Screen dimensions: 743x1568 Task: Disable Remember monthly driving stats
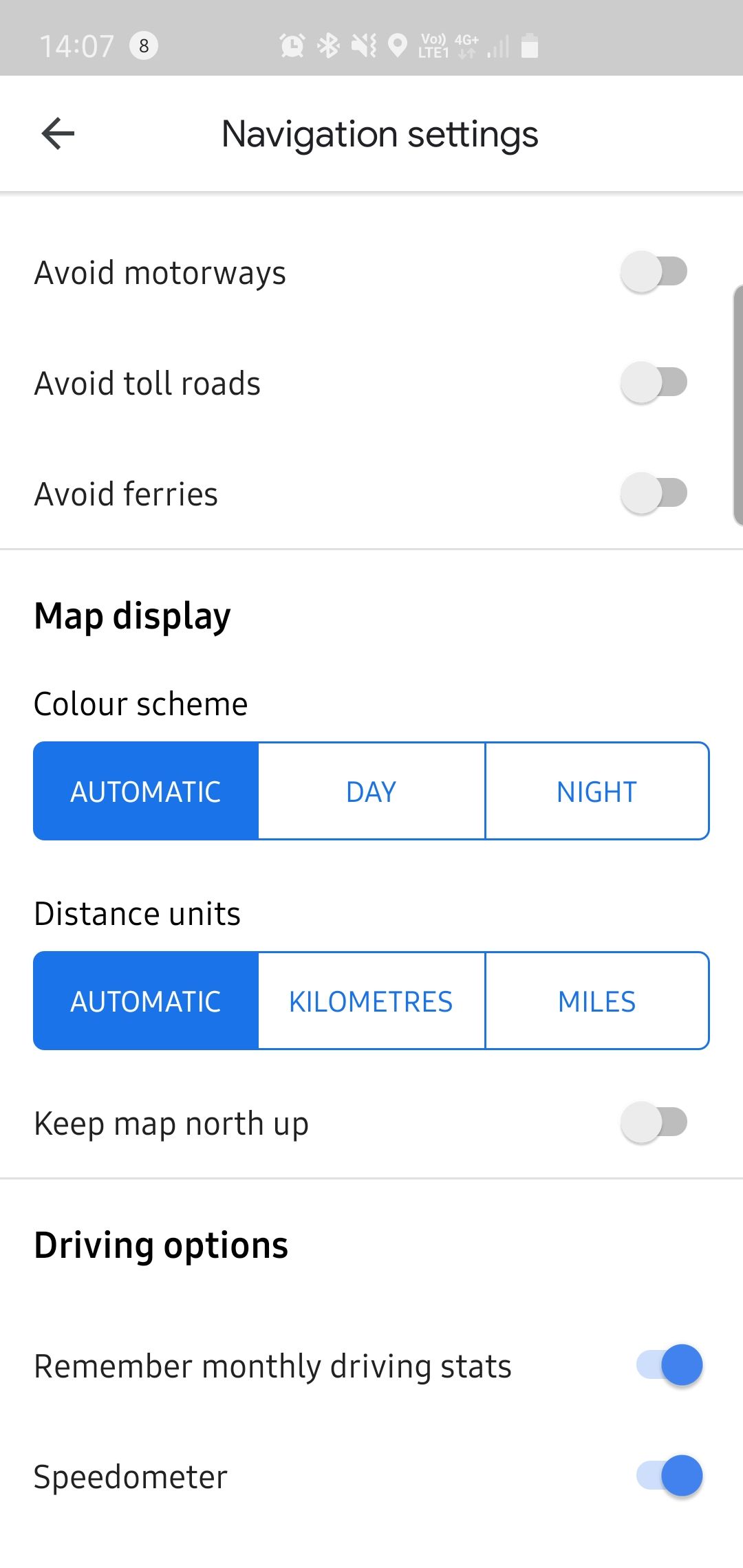coord(669,1365)
